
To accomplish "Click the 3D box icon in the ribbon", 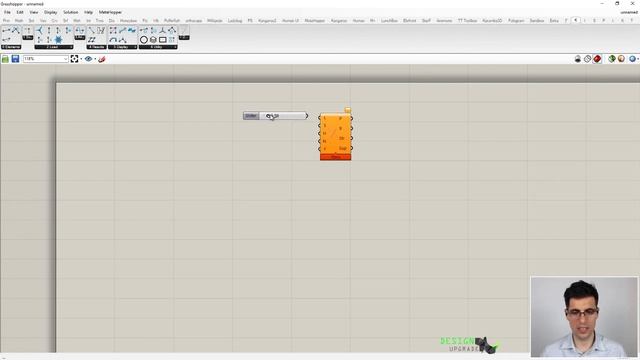I will pos(153,40).
